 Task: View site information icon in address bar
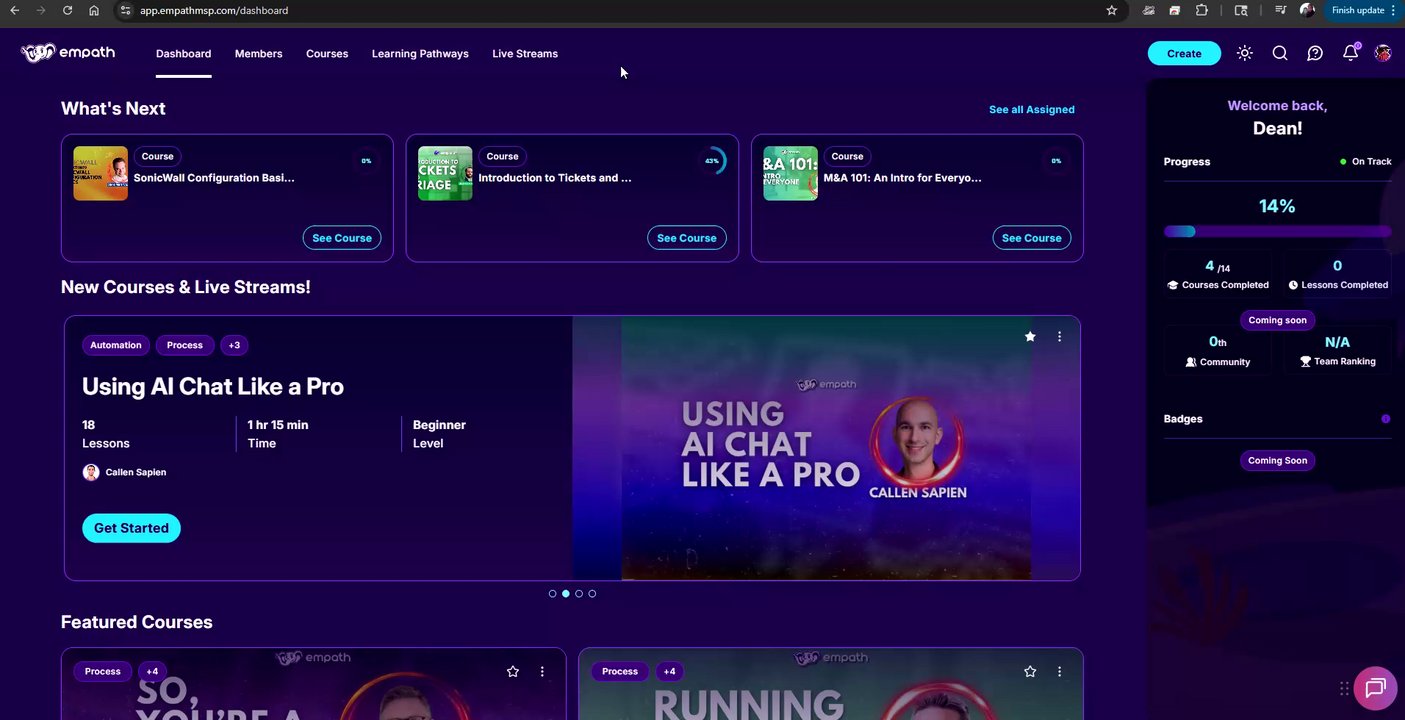[x=125, y=10]
